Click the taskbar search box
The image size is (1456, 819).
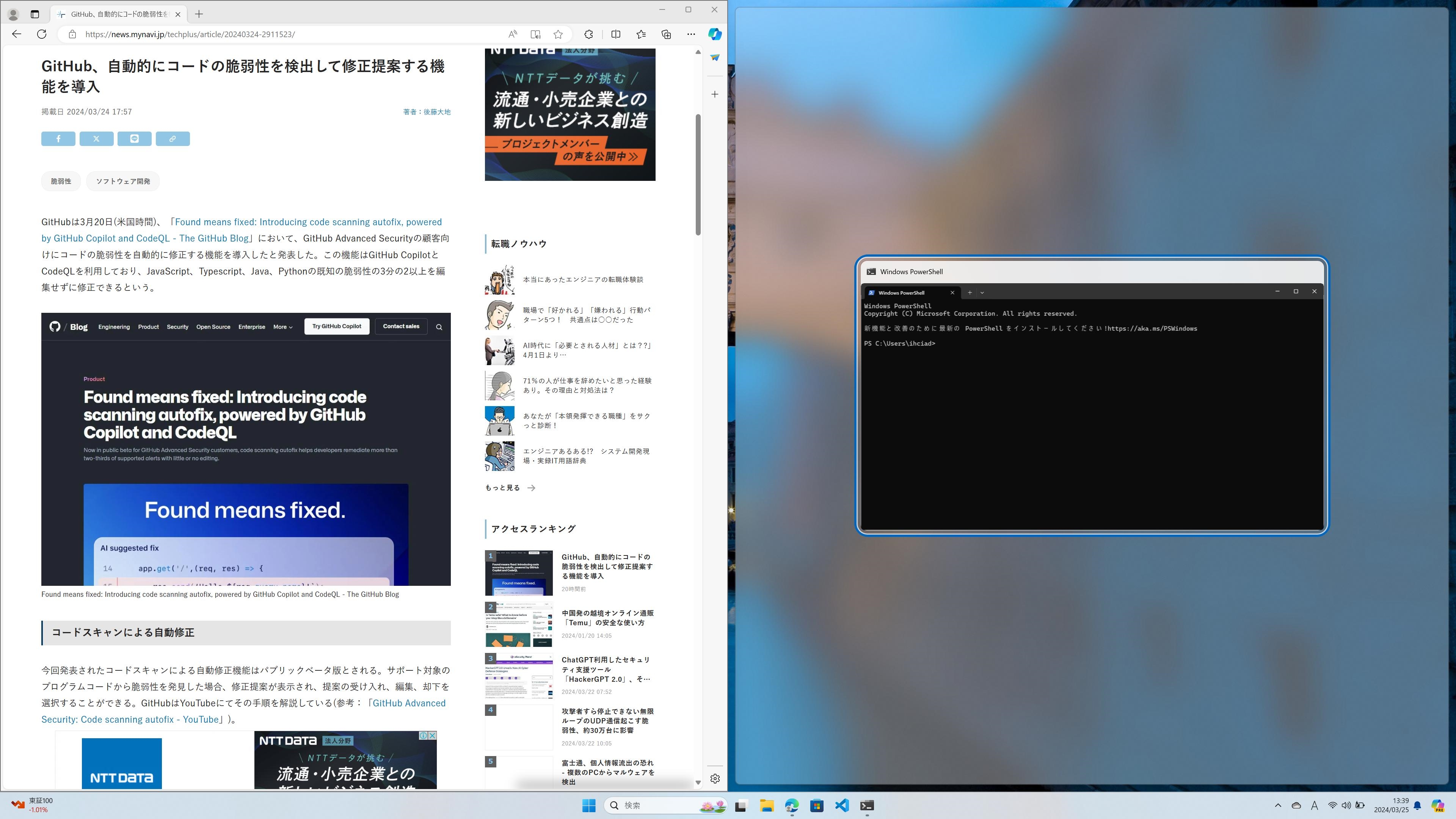tap(666, 805)
